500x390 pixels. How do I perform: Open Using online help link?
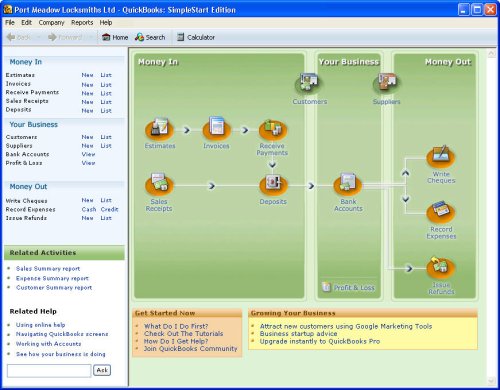(x=40, y=325)
